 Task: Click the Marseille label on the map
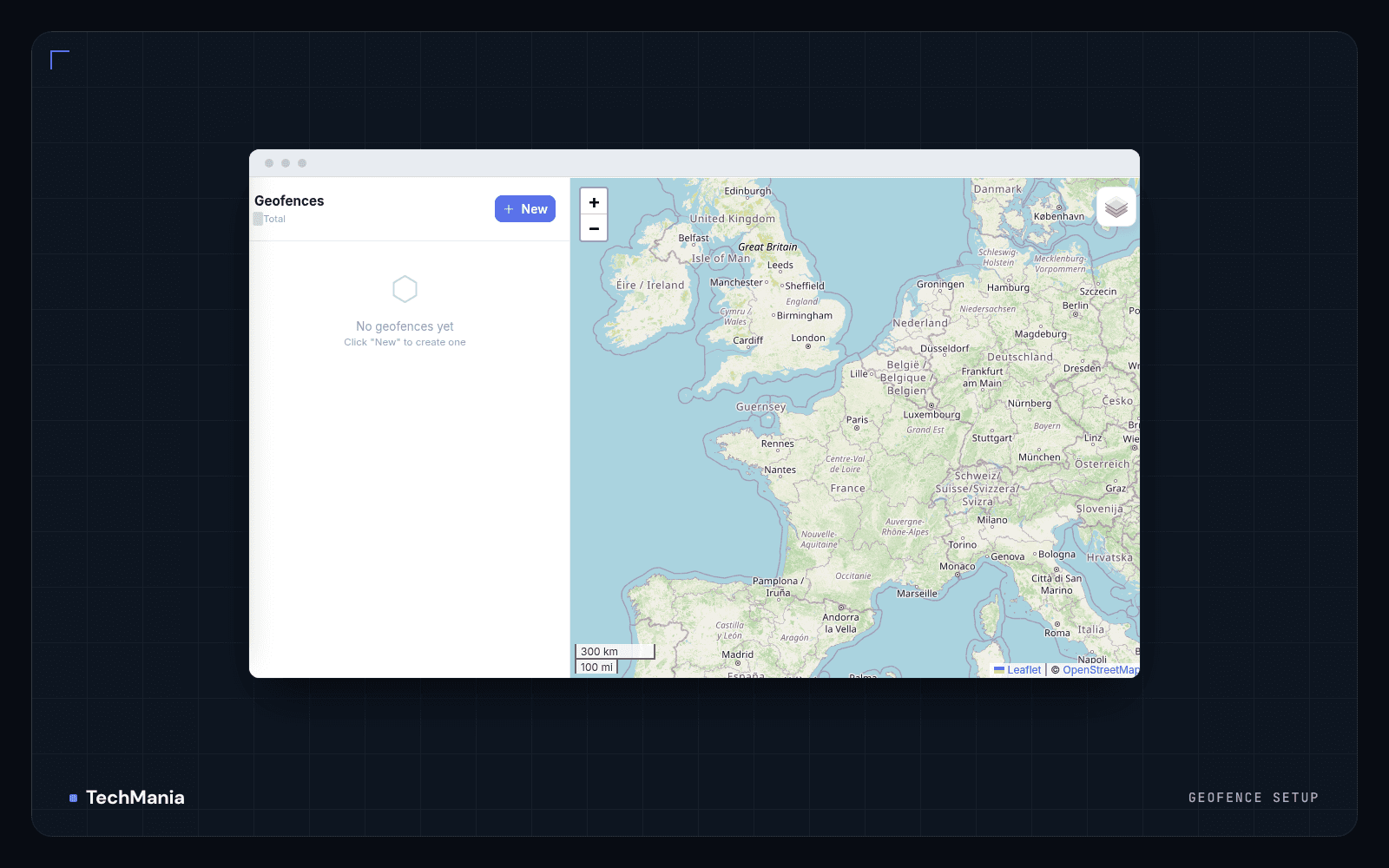coord(917,594)
